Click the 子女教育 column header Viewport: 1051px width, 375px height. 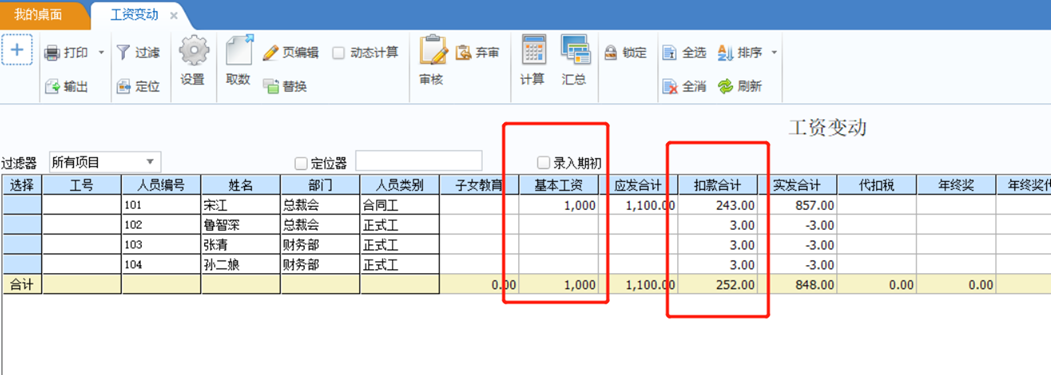(479, 185)
